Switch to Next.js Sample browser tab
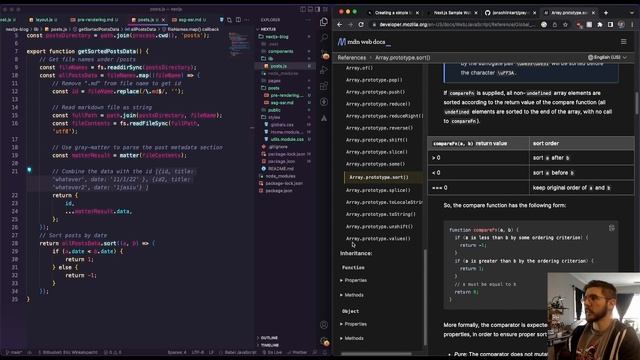The height and width of the screenshot is (360, 640). tap(451, 13)
